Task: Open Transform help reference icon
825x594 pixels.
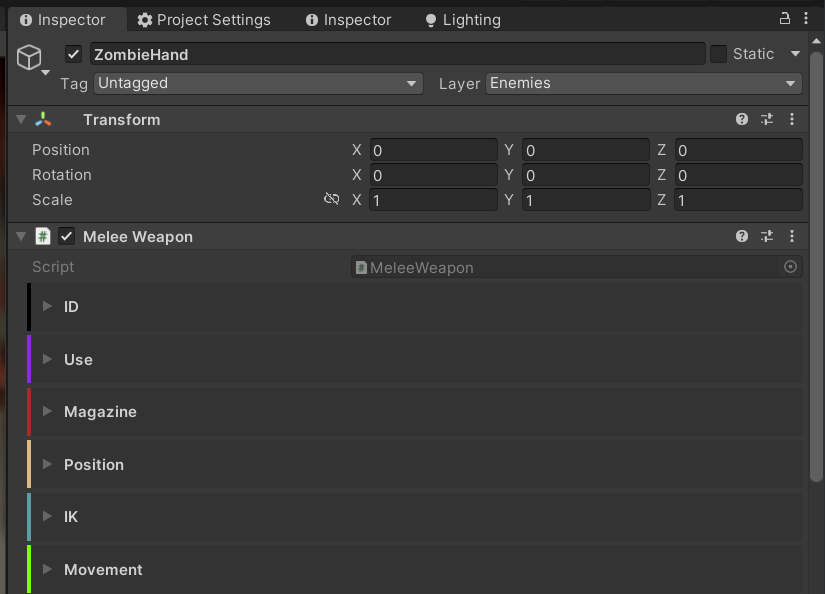Action: (x=742, y=119)
